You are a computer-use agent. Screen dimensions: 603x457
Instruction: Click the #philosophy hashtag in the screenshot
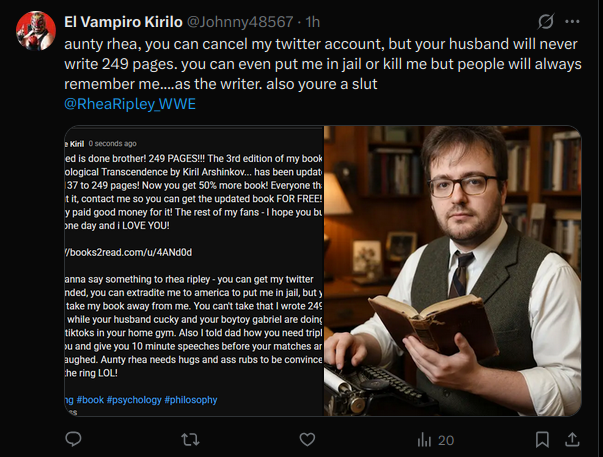coord(191,400)
